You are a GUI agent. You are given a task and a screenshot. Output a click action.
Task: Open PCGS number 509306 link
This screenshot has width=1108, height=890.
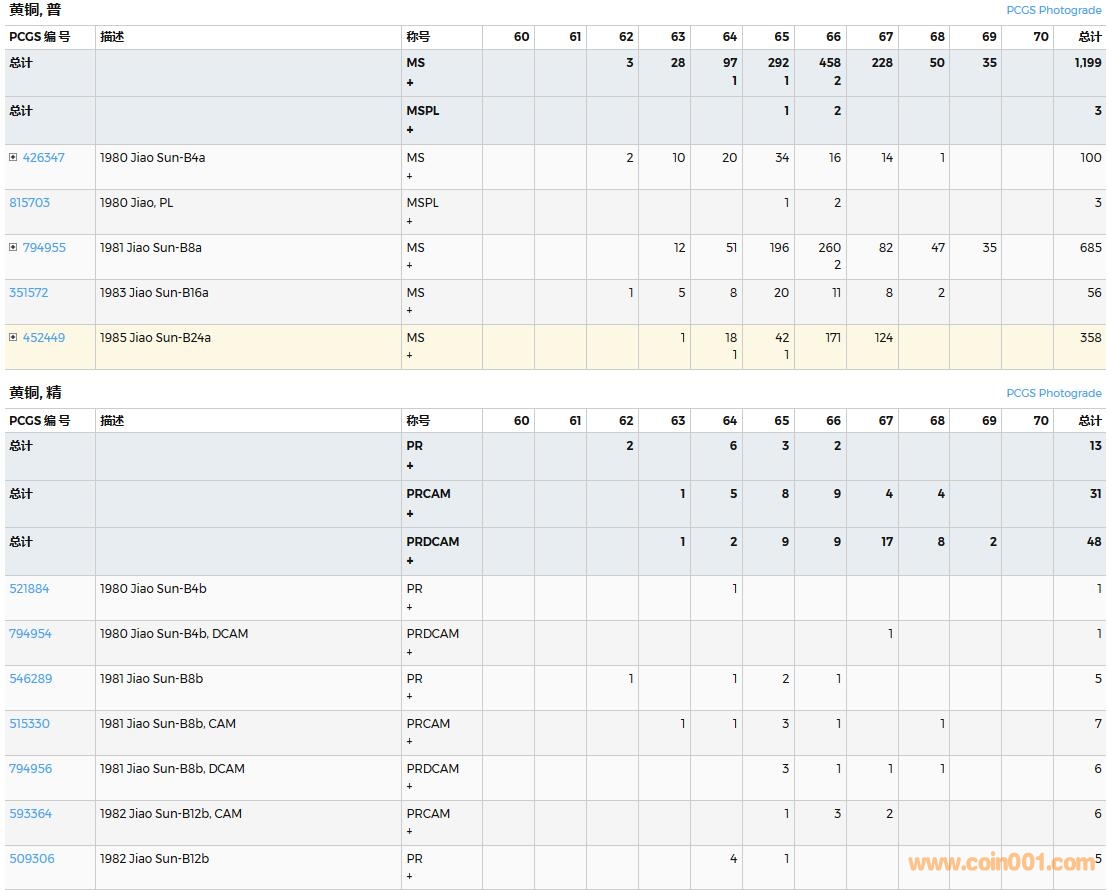coord(30,859)
